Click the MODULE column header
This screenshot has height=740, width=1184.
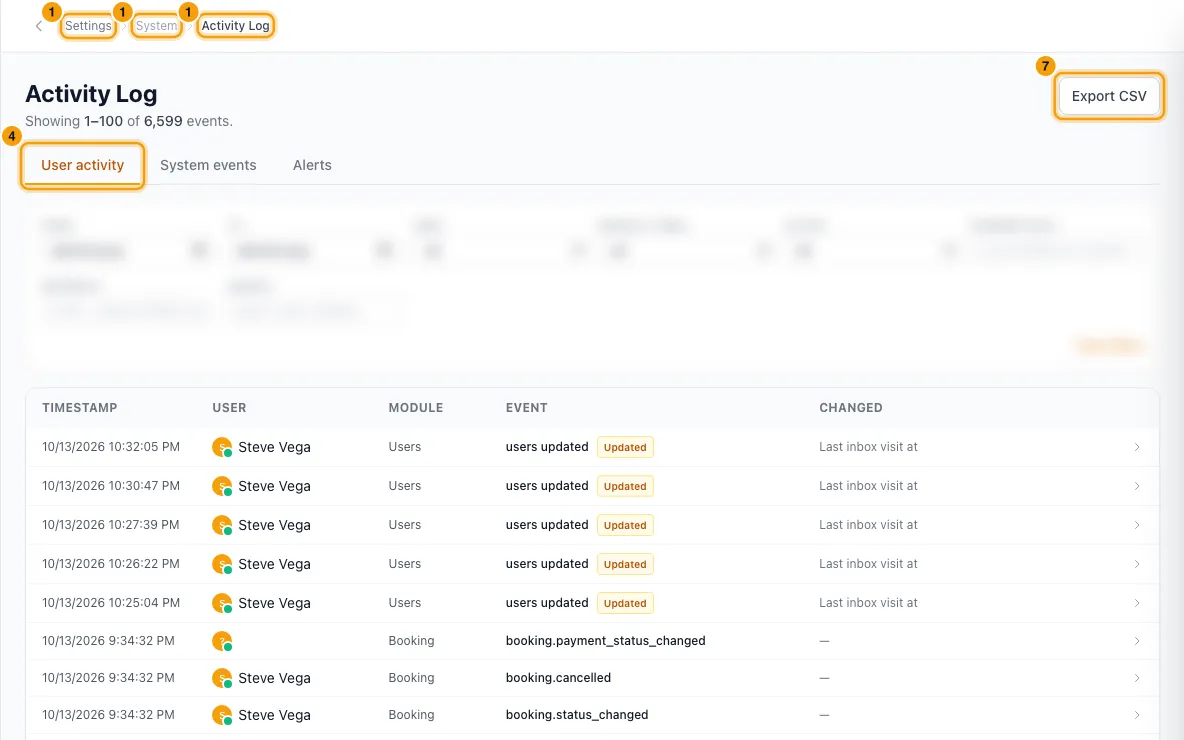tap(415, 408)
